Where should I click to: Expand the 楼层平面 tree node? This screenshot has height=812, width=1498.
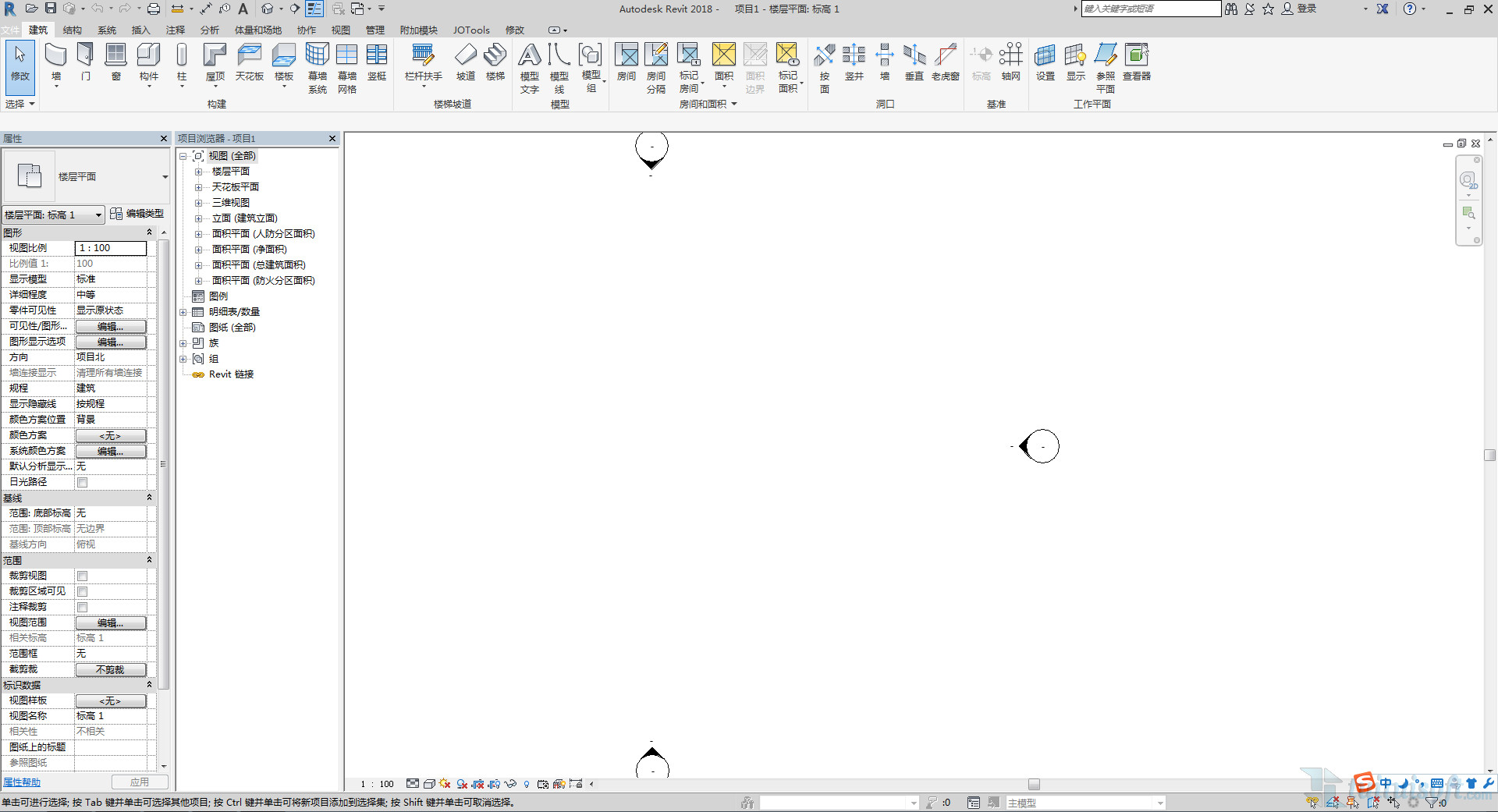(198, 172)
